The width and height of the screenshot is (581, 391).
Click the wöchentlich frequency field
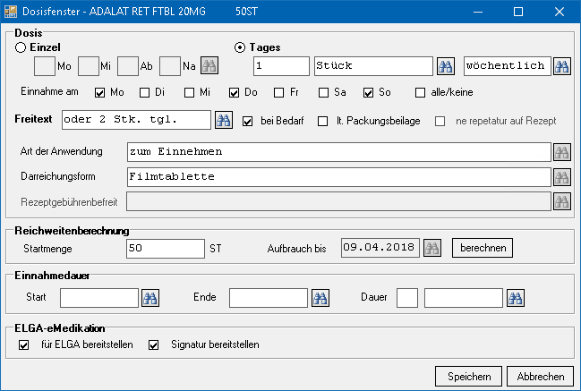tap(507, 66)
